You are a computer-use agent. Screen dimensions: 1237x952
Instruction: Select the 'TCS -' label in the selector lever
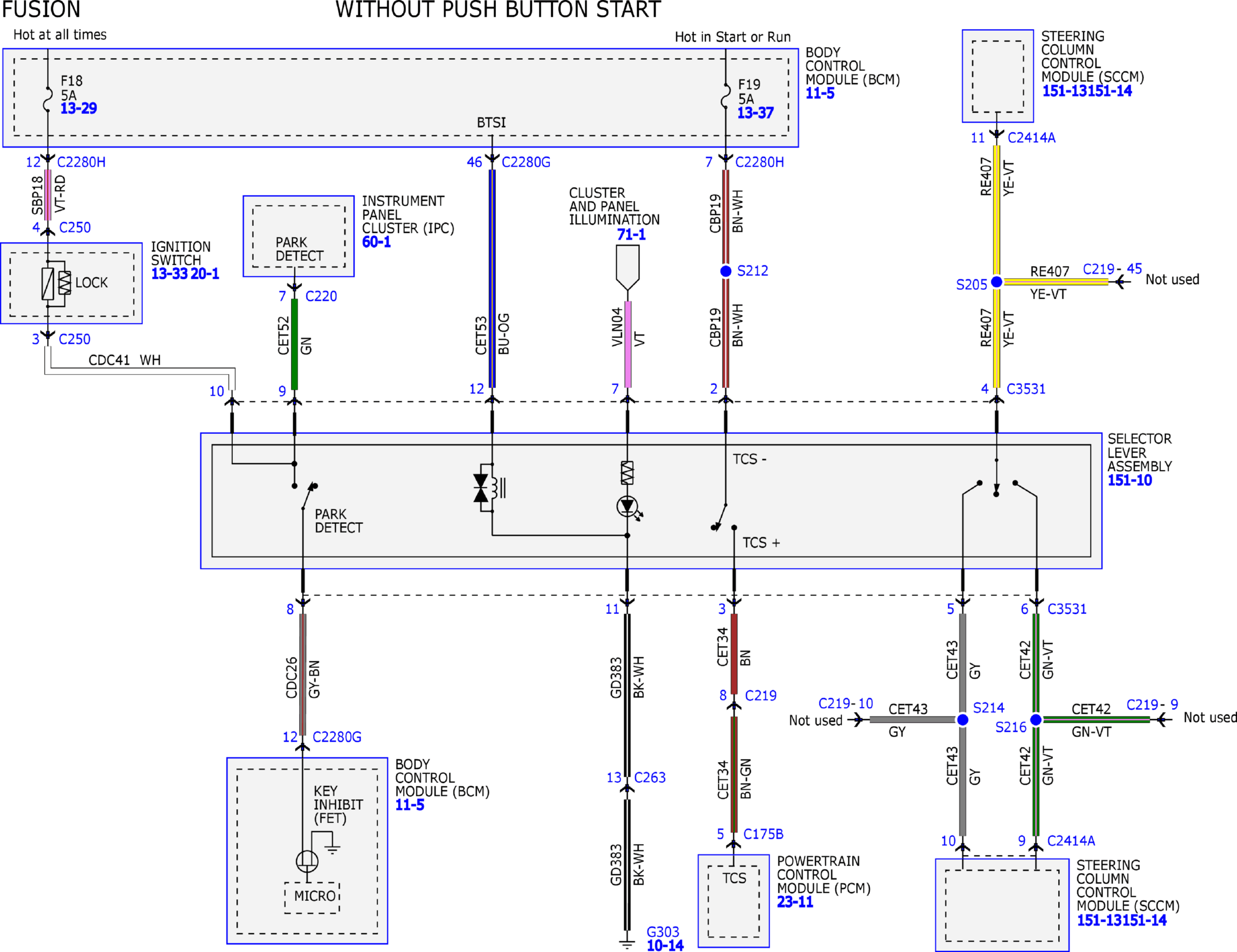pyautogui.click(x=749, y=459)
